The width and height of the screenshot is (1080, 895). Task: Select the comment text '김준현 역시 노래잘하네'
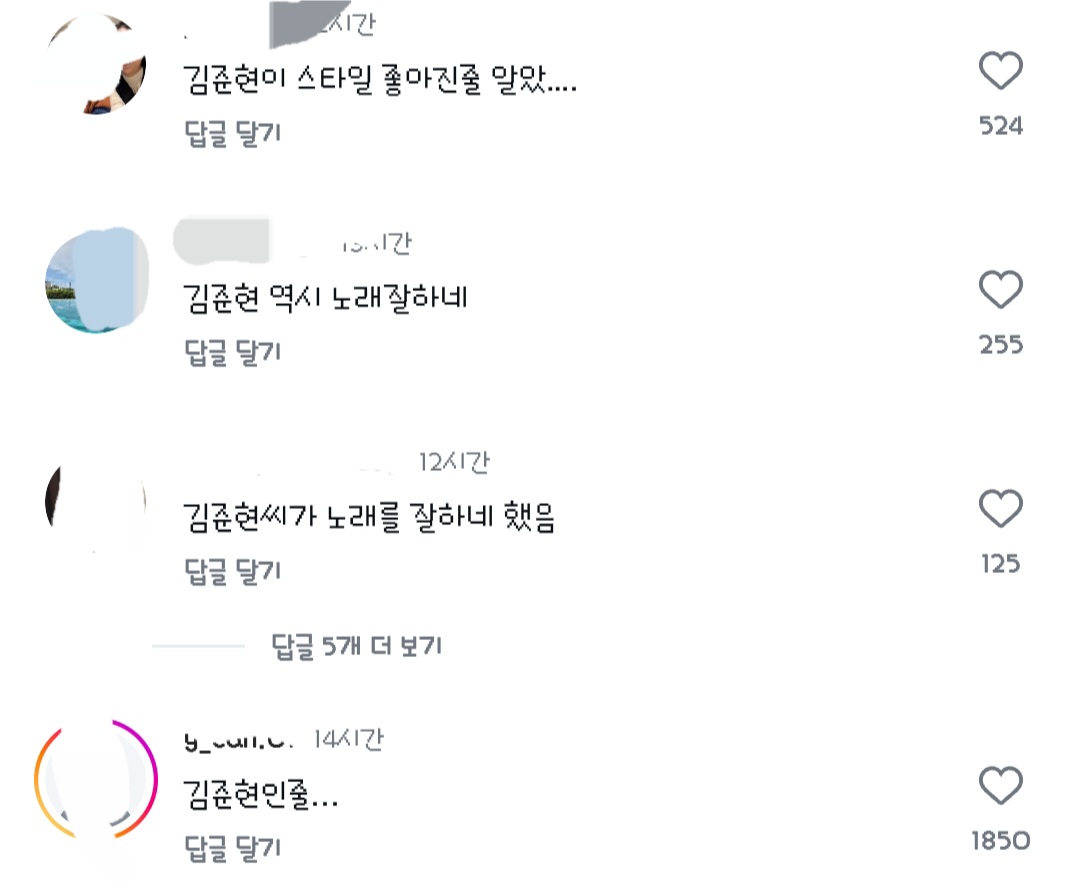pos(326,298)
